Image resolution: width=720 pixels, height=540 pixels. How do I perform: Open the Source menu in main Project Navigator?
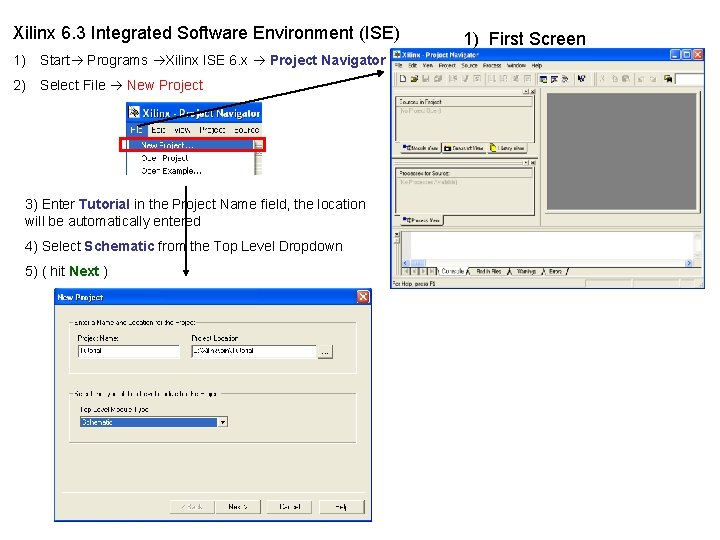coord(469,66)
